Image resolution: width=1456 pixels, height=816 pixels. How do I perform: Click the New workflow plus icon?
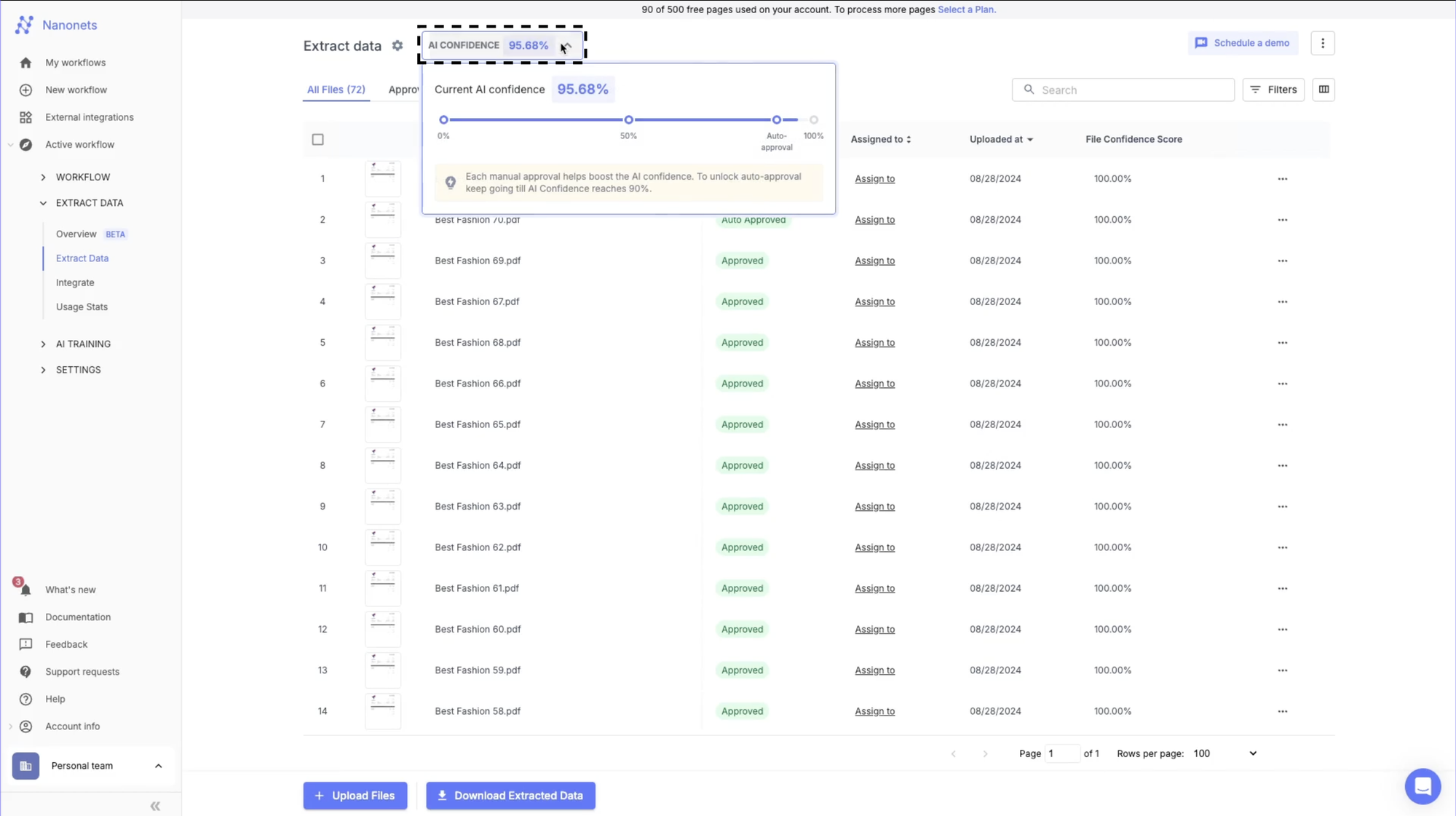(x=25, y=90)
